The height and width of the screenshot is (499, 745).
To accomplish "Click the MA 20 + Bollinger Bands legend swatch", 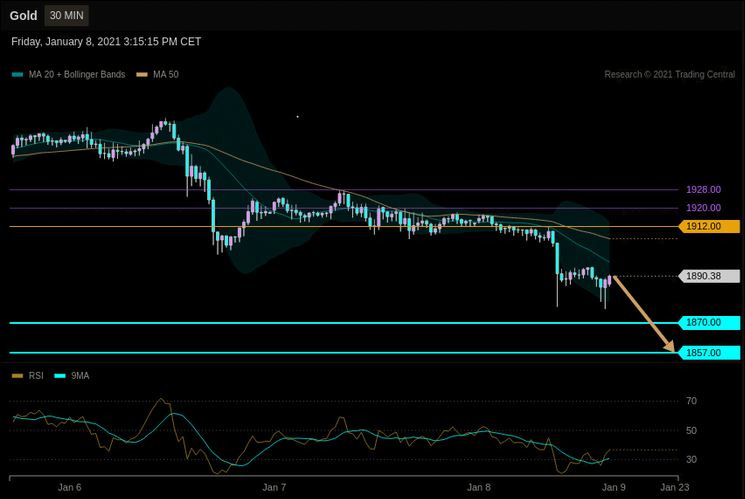I will 18,75.
